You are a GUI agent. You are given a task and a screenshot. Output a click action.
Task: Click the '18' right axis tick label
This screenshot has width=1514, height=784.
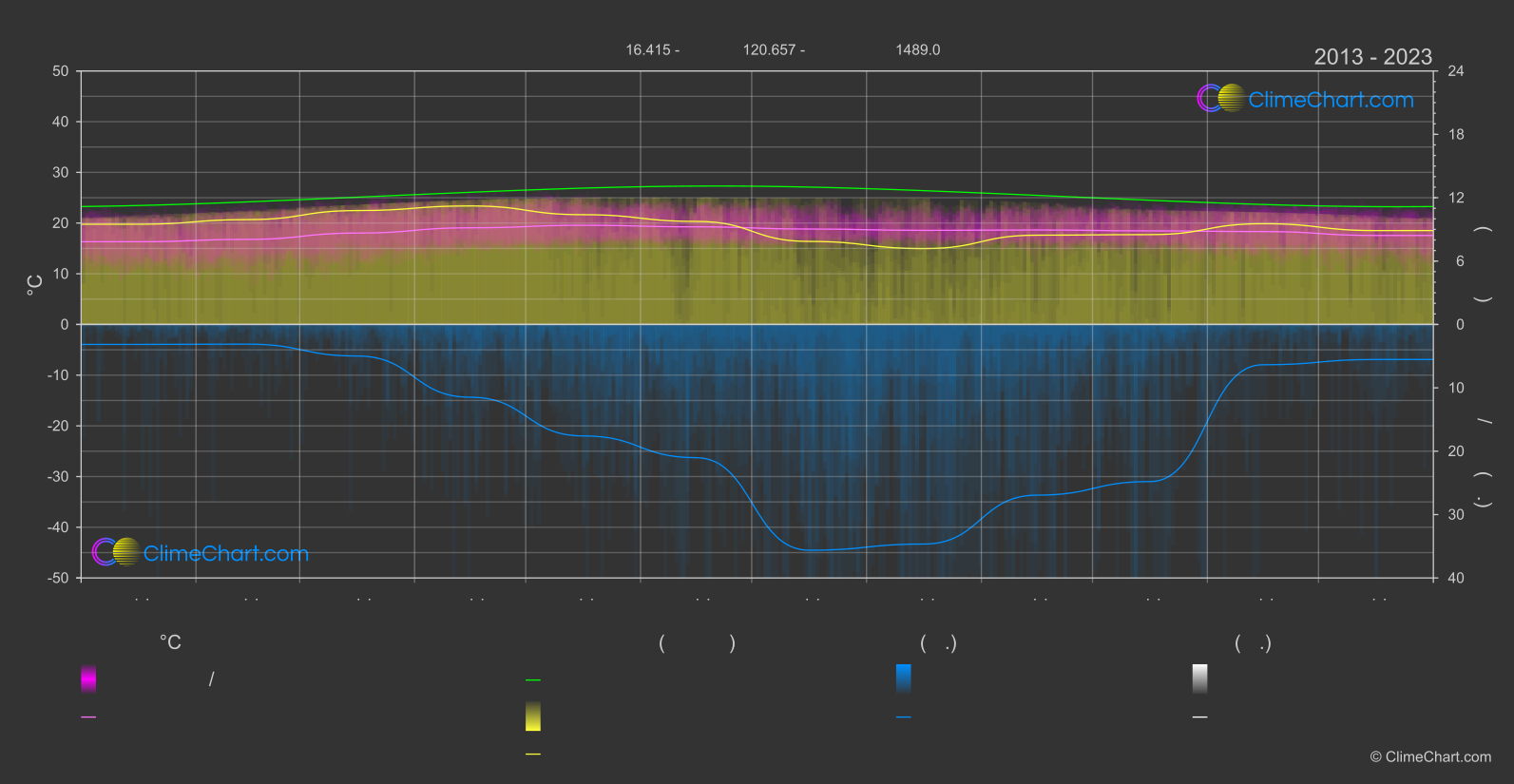point(1456,135)
